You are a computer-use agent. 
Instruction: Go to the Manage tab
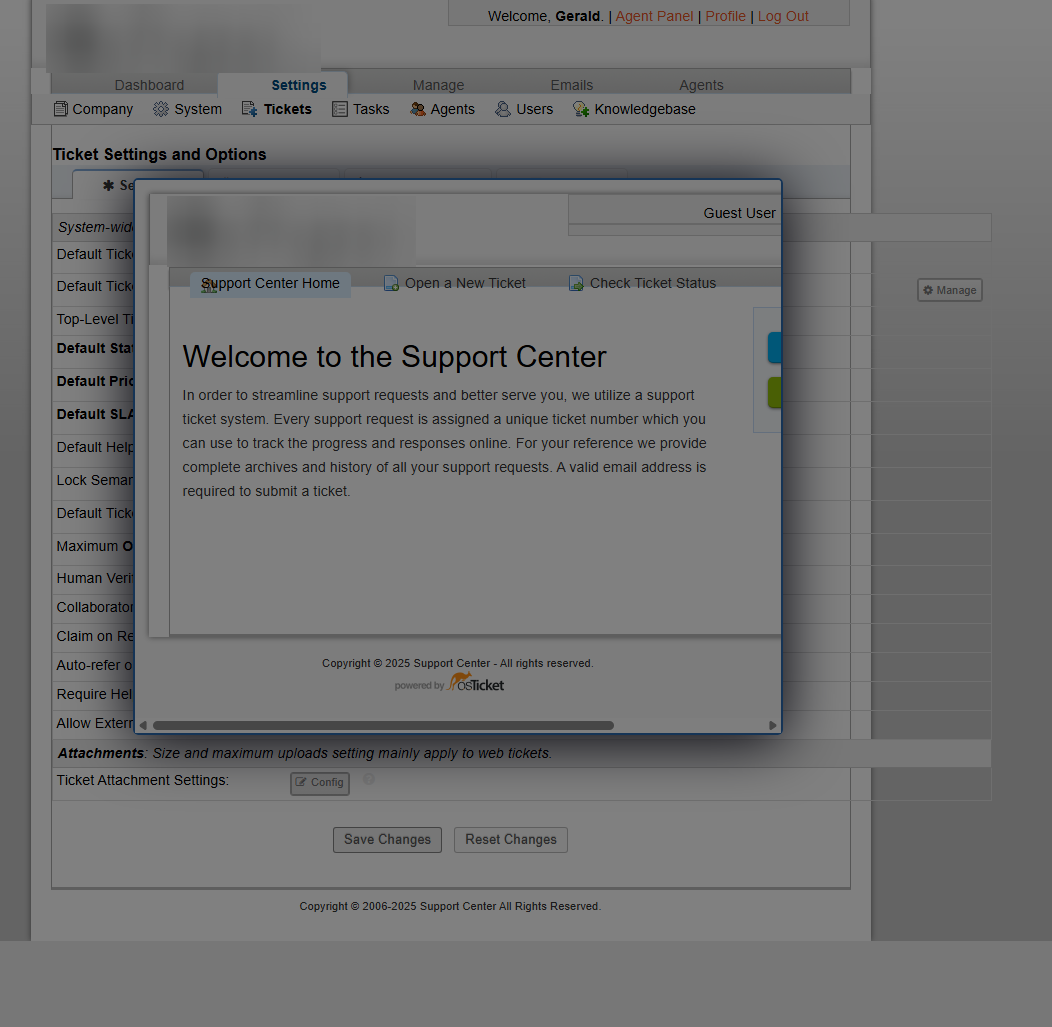click(438, 85)
